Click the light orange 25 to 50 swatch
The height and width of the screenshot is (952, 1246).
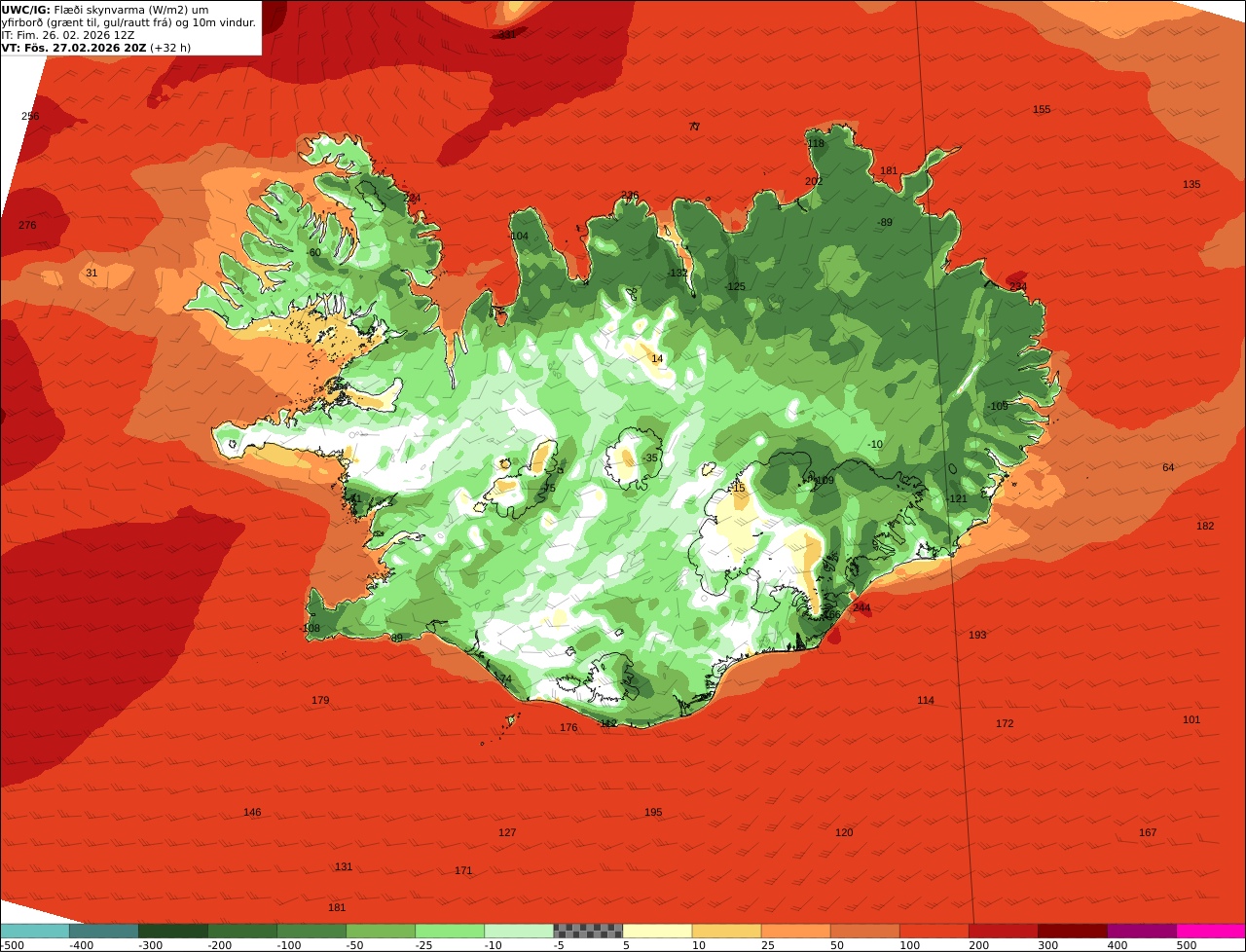pos(795,931)
